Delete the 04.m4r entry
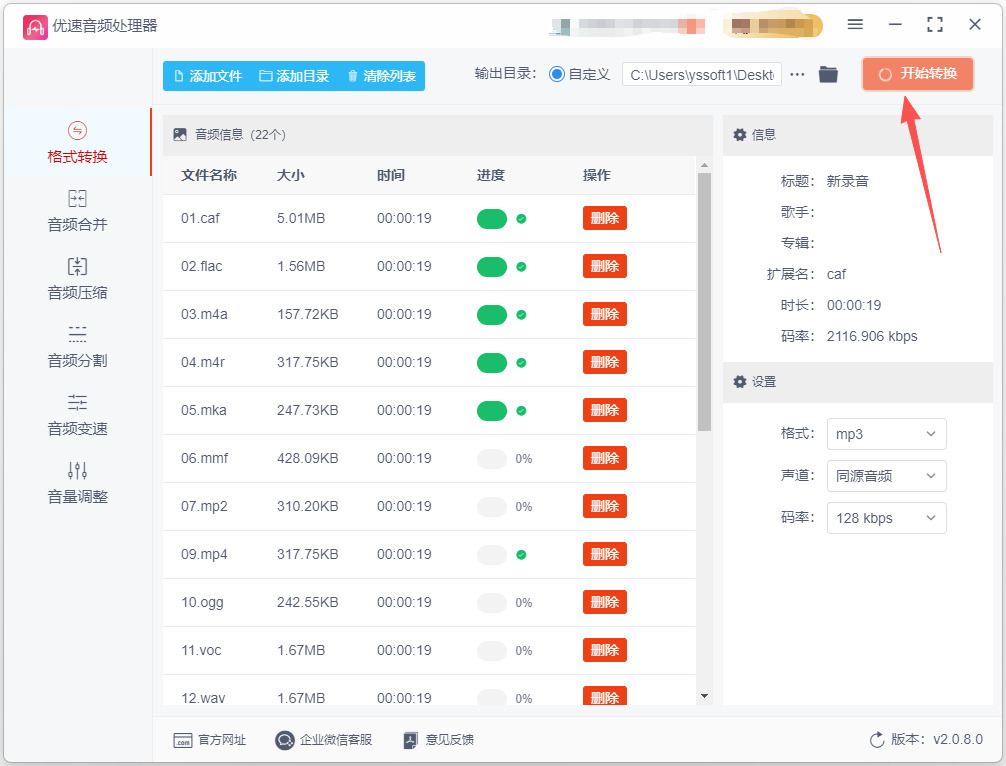The image size is (1006, 766). tap(604, 362)
